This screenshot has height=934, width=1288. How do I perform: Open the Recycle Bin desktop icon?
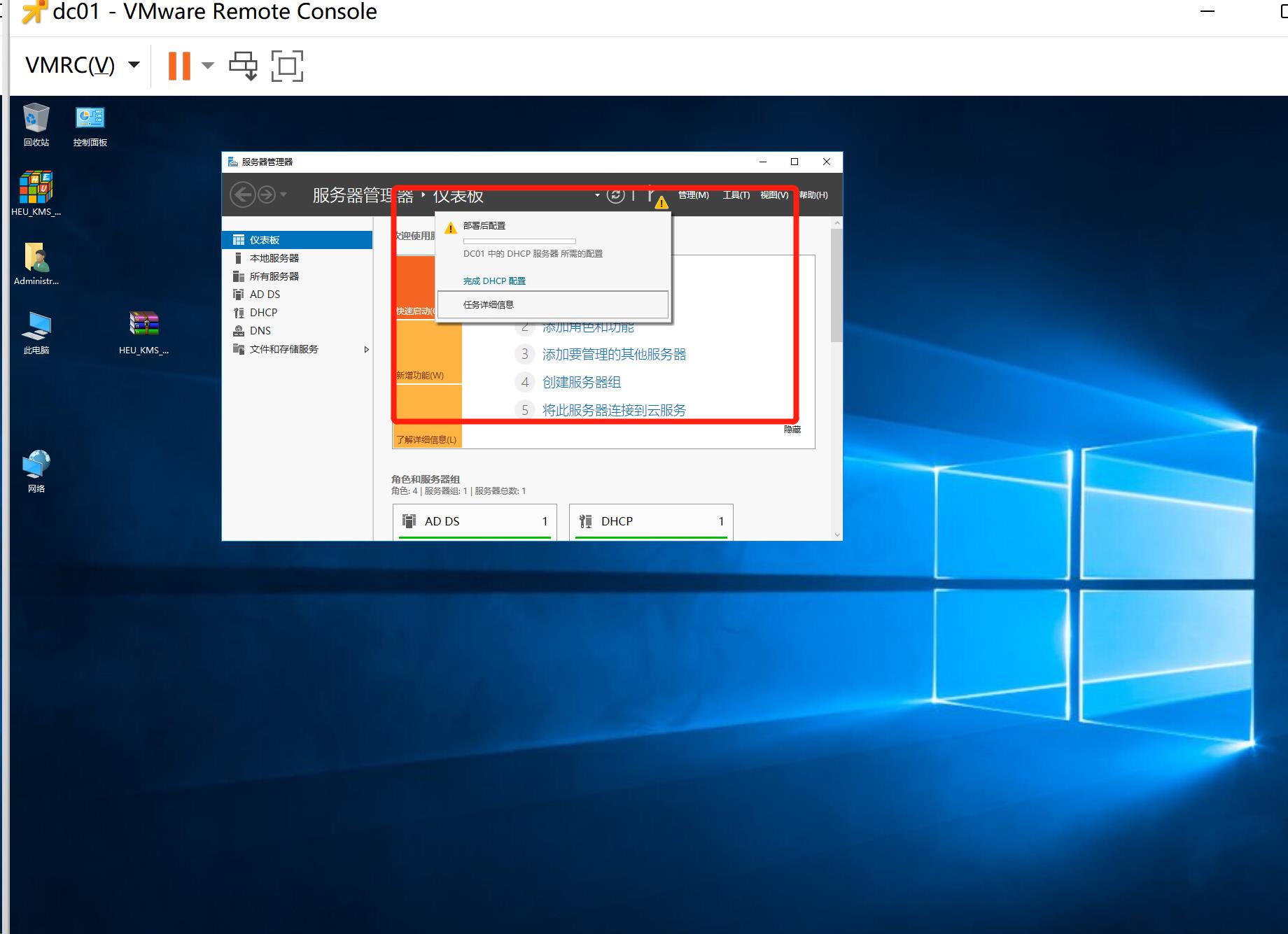pos(36,125)
